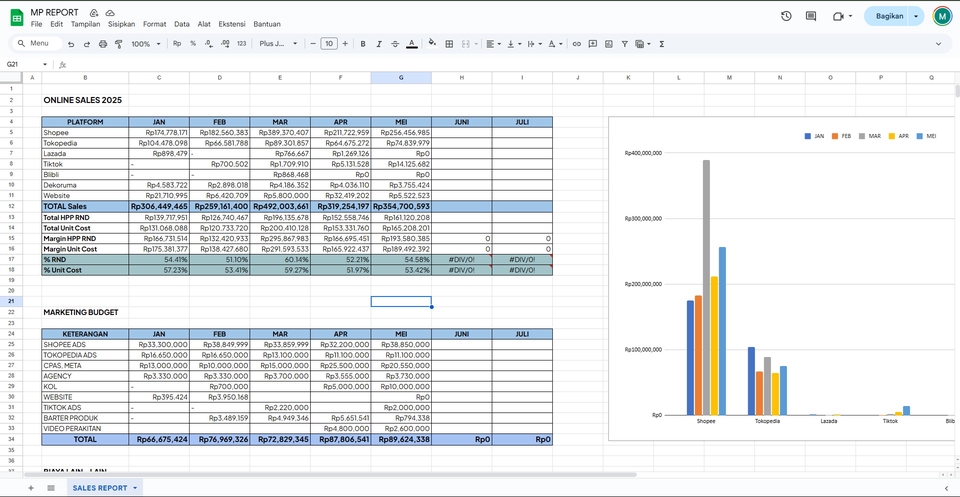Open the text color picker

(x=411, y=44)
